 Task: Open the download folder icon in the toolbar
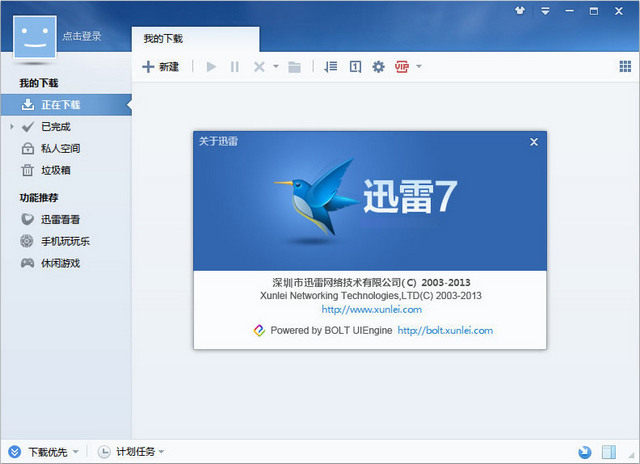[x=294, y=67]
